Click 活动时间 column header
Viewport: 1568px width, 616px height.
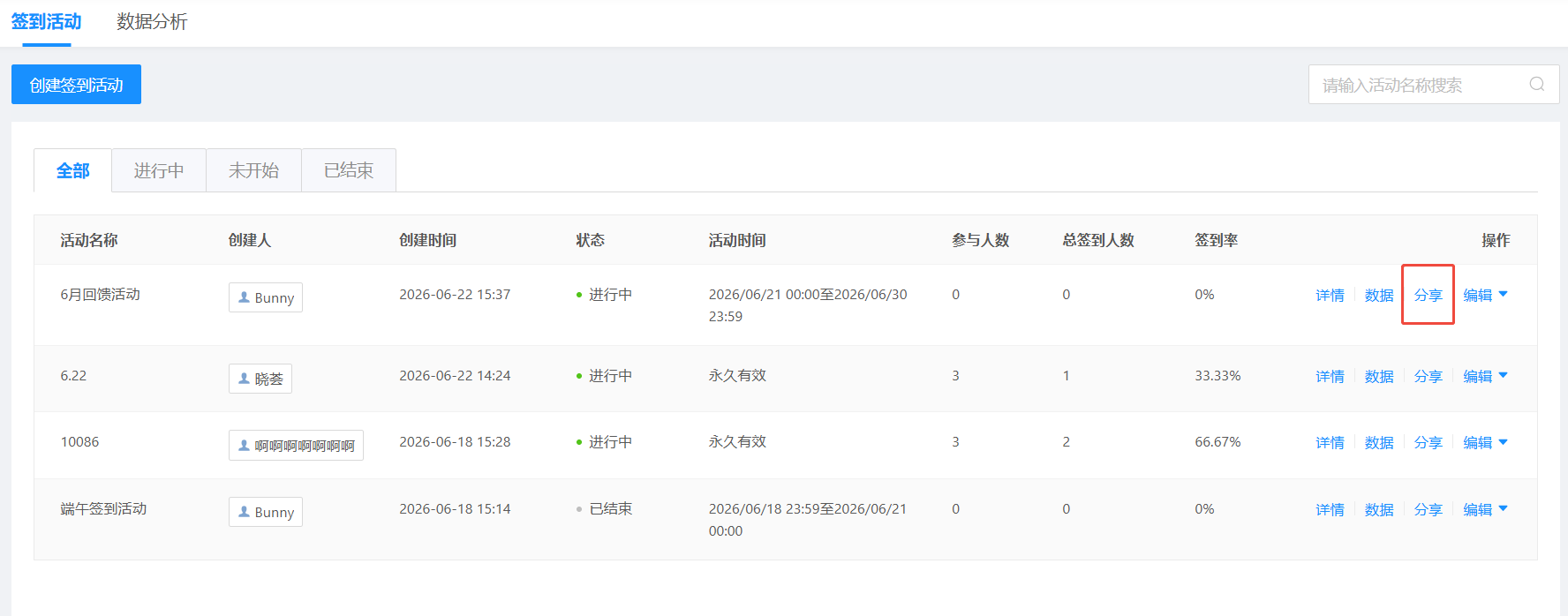tap(737, 240)
